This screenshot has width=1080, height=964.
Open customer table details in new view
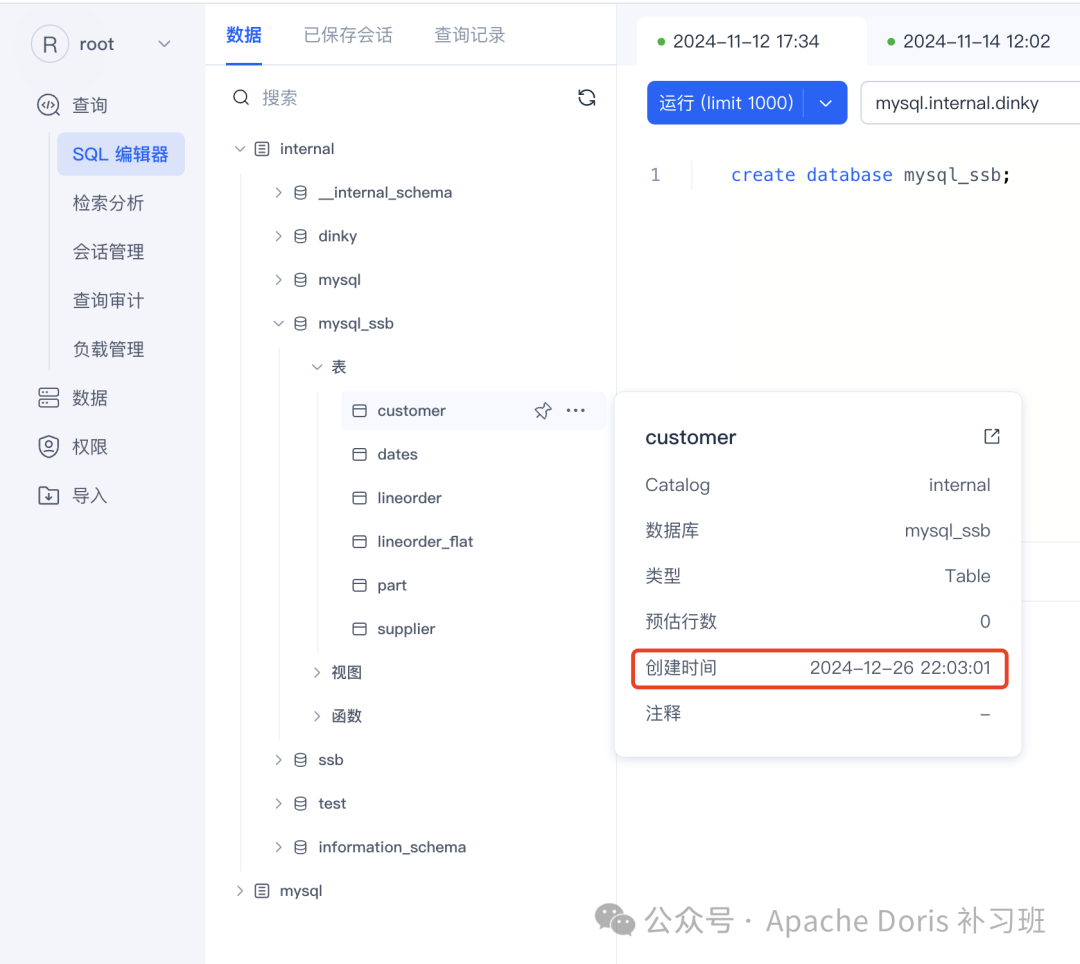click(990, 435)
